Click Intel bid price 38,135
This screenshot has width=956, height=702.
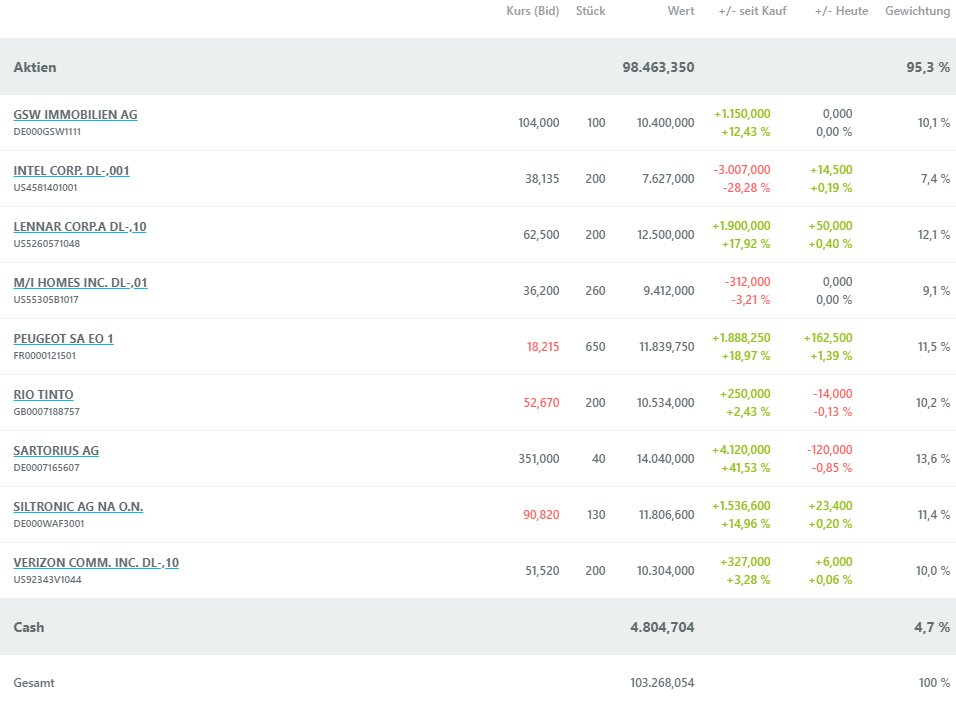543,179
